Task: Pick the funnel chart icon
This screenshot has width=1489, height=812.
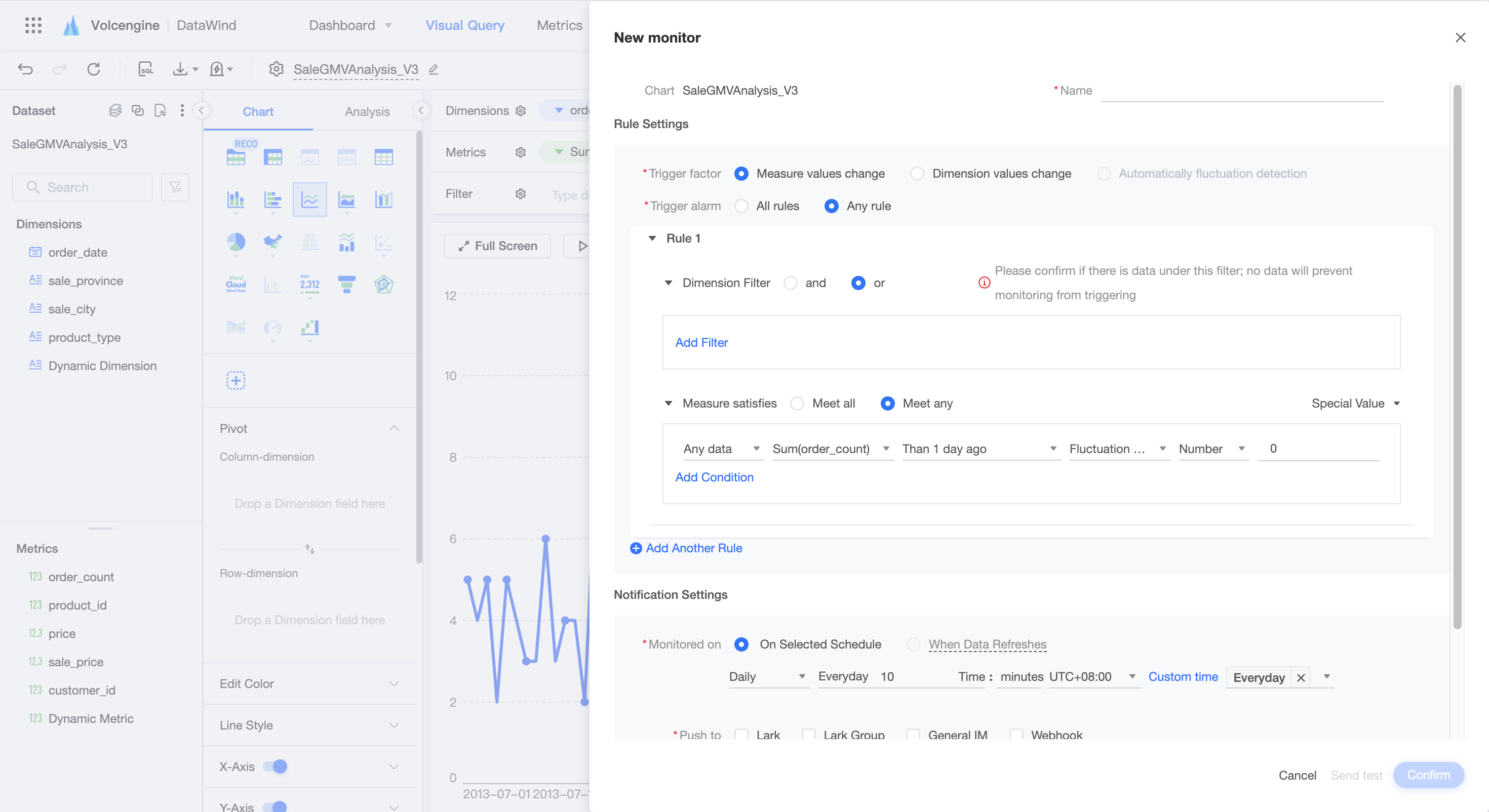Action: tap(347, 284)
